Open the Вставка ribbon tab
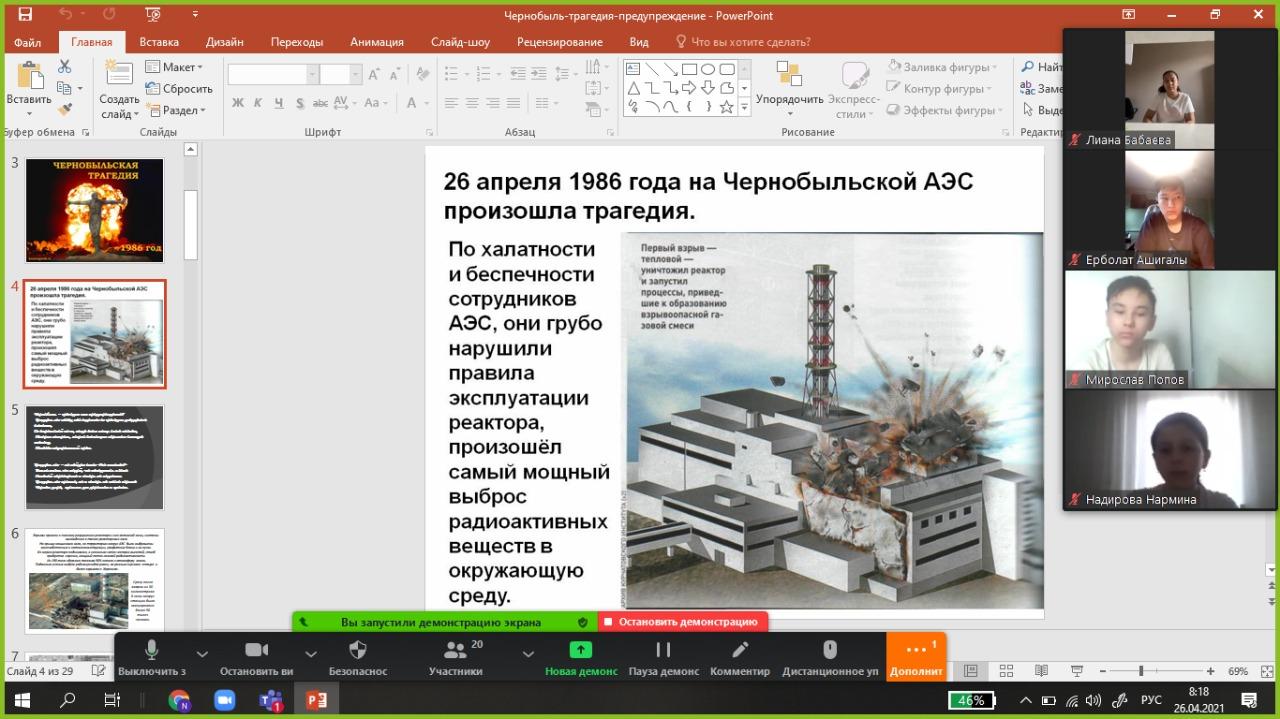1280x719 pixels. (x=159, y=42)
